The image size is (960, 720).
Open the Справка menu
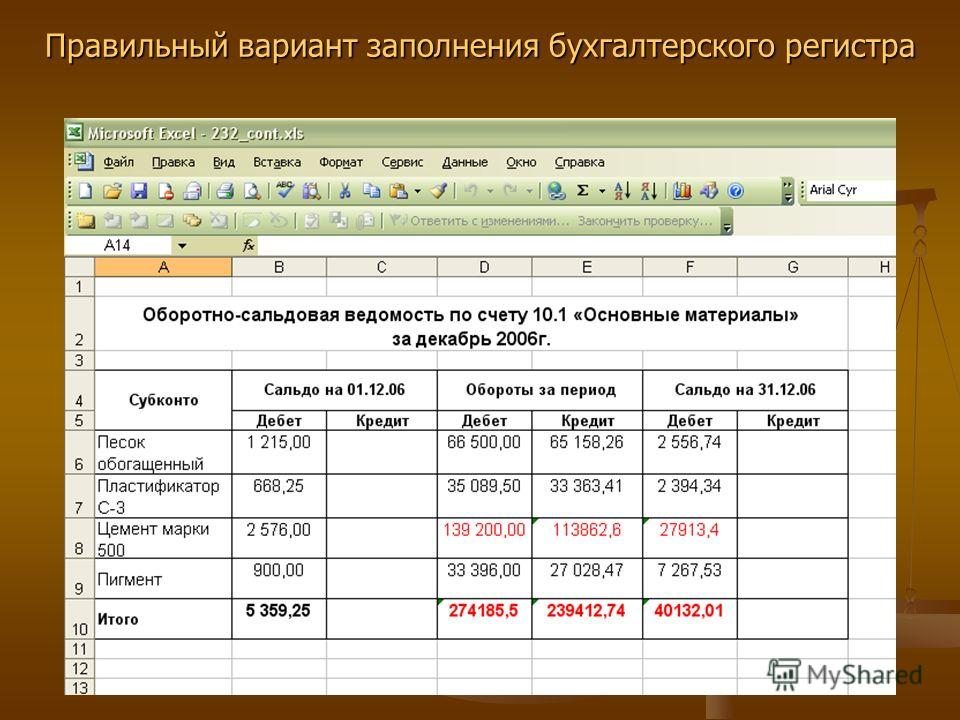click(579, 162)
